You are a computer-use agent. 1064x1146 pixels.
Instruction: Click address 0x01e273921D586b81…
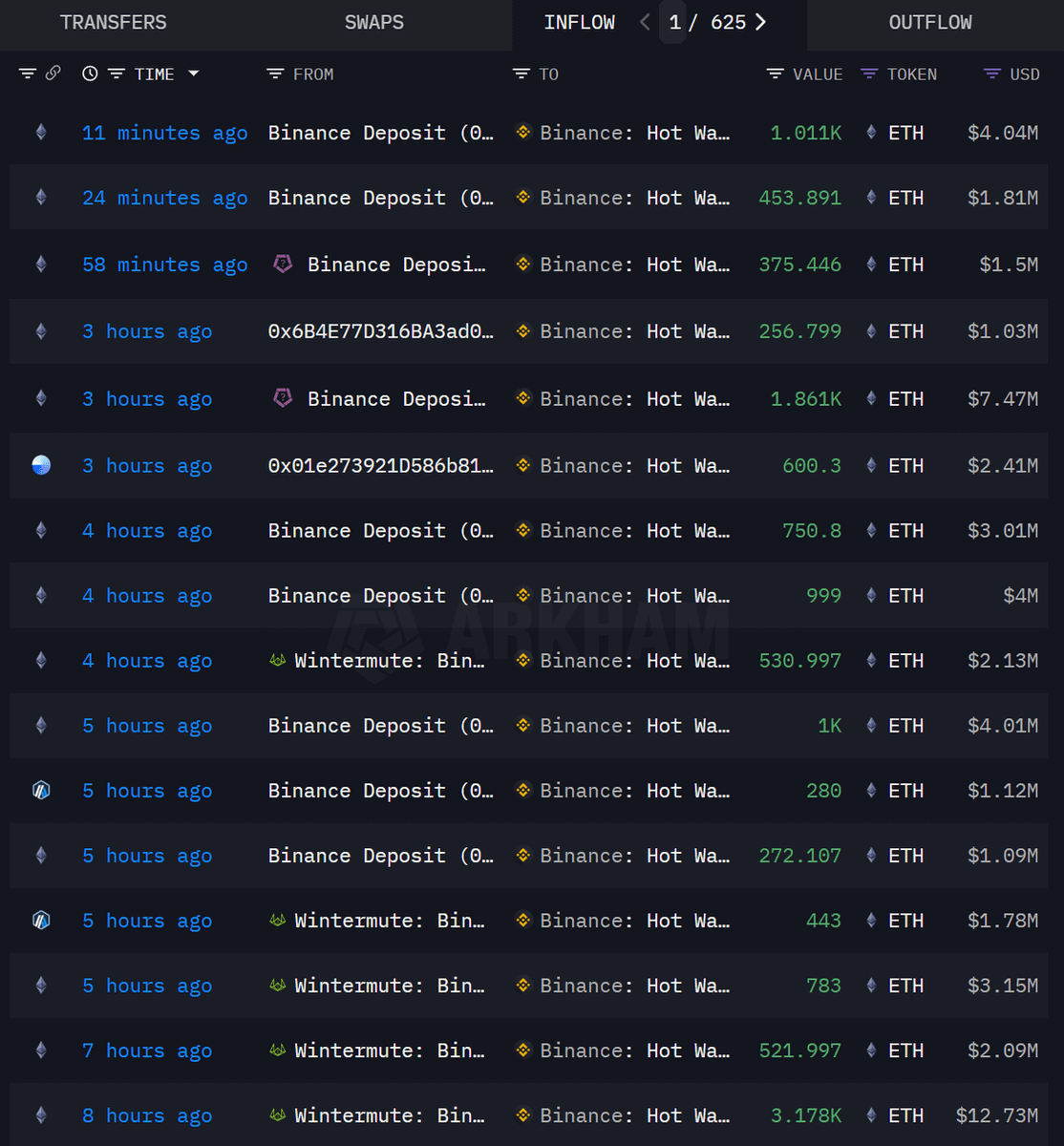coord(381,465)
